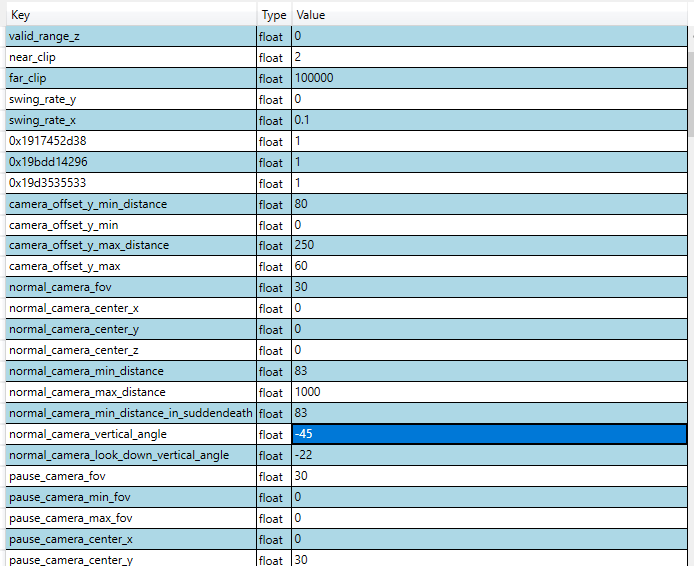Edit normal_camera_max_distance value 1000
694x566 pixels.
coord(490,393)
